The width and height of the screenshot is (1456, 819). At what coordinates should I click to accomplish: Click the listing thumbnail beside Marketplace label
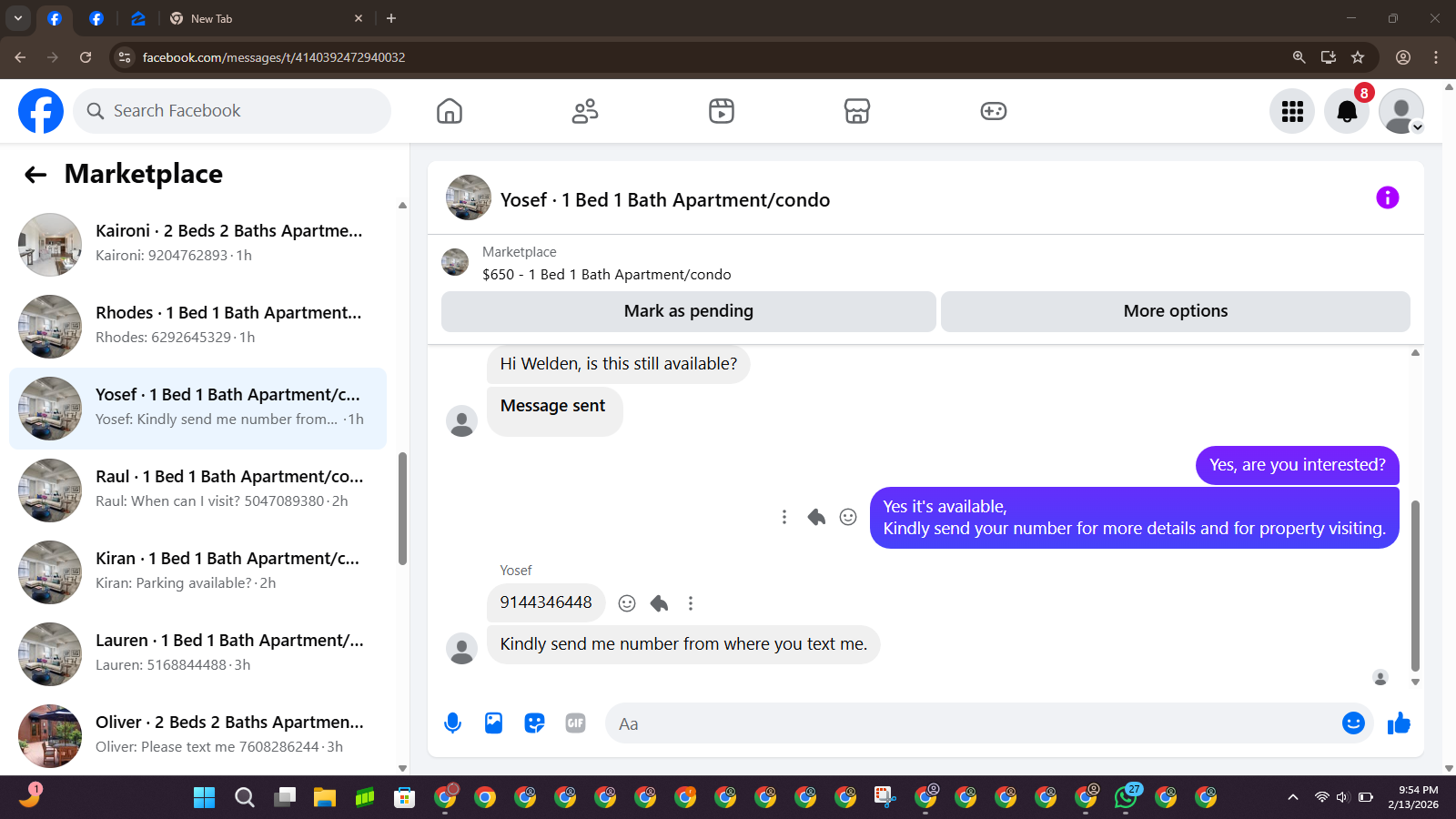click(x=455, y=262)
